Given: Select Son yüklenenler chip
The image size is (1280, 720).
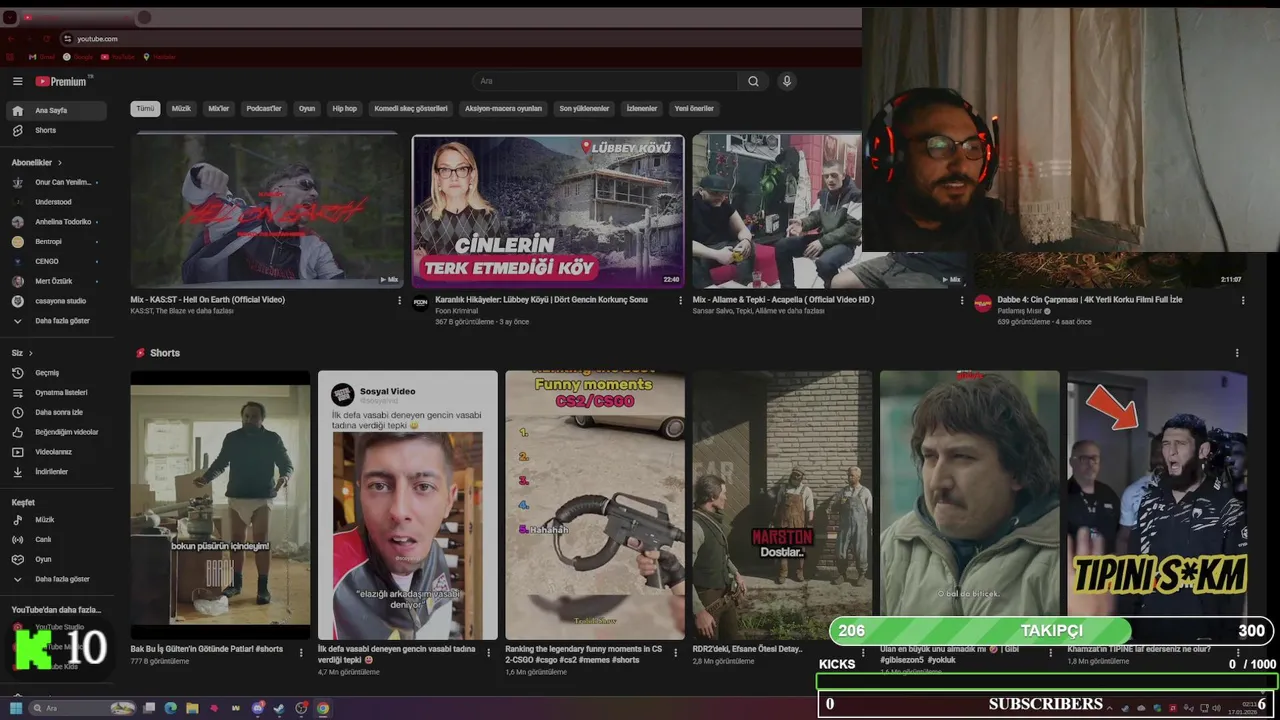Looking at the screenshot, I should [584, 108].
